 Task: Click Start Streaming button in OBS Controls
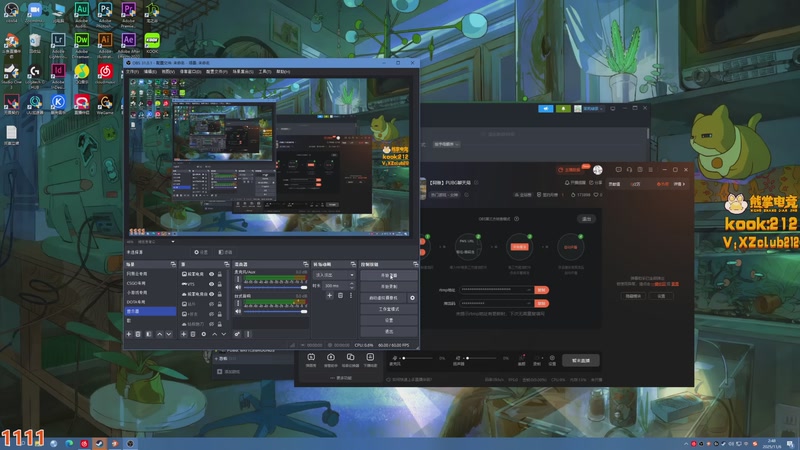pos(389,275)
